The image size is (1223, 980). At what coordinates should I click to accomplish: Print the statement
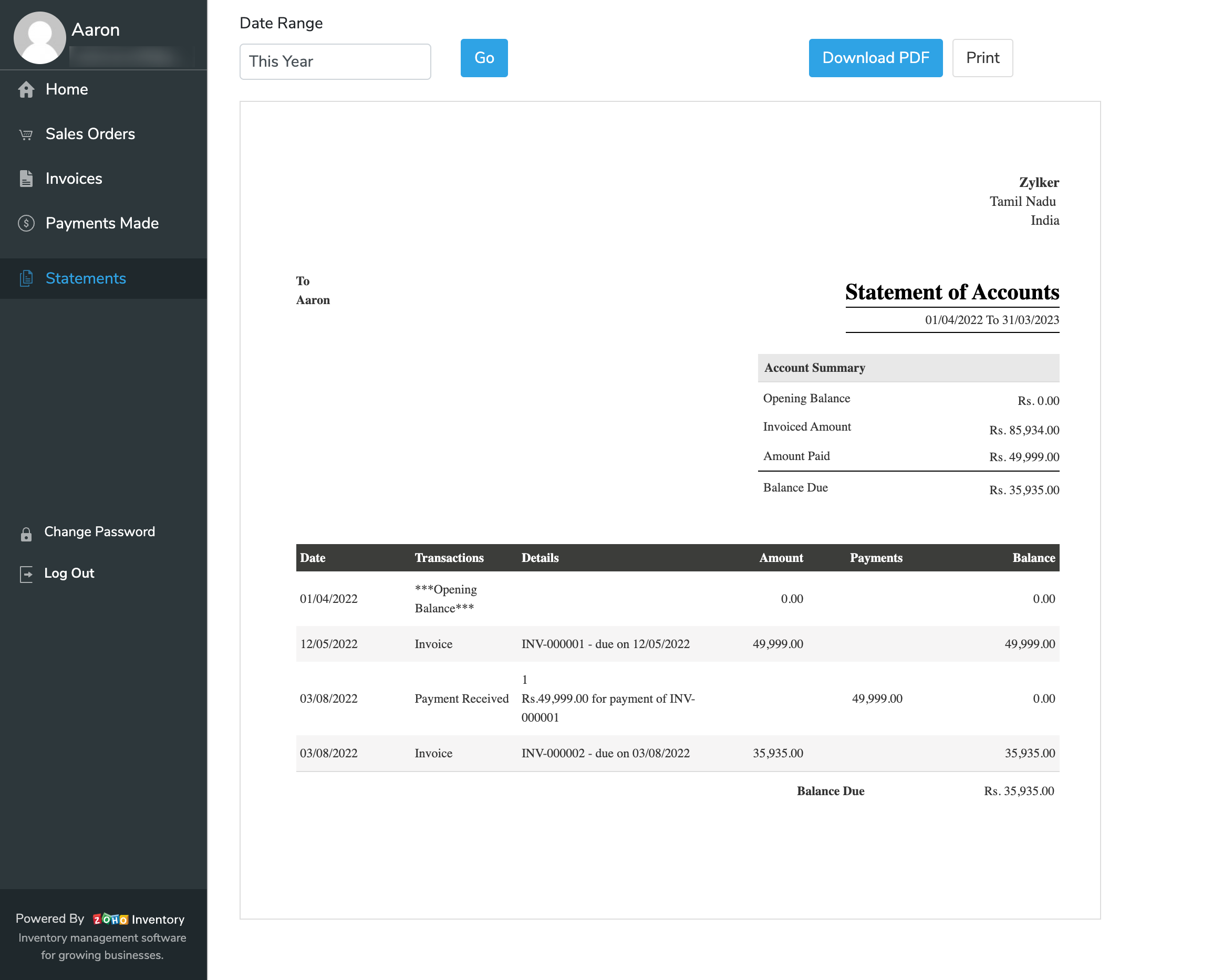pos(982,58)
